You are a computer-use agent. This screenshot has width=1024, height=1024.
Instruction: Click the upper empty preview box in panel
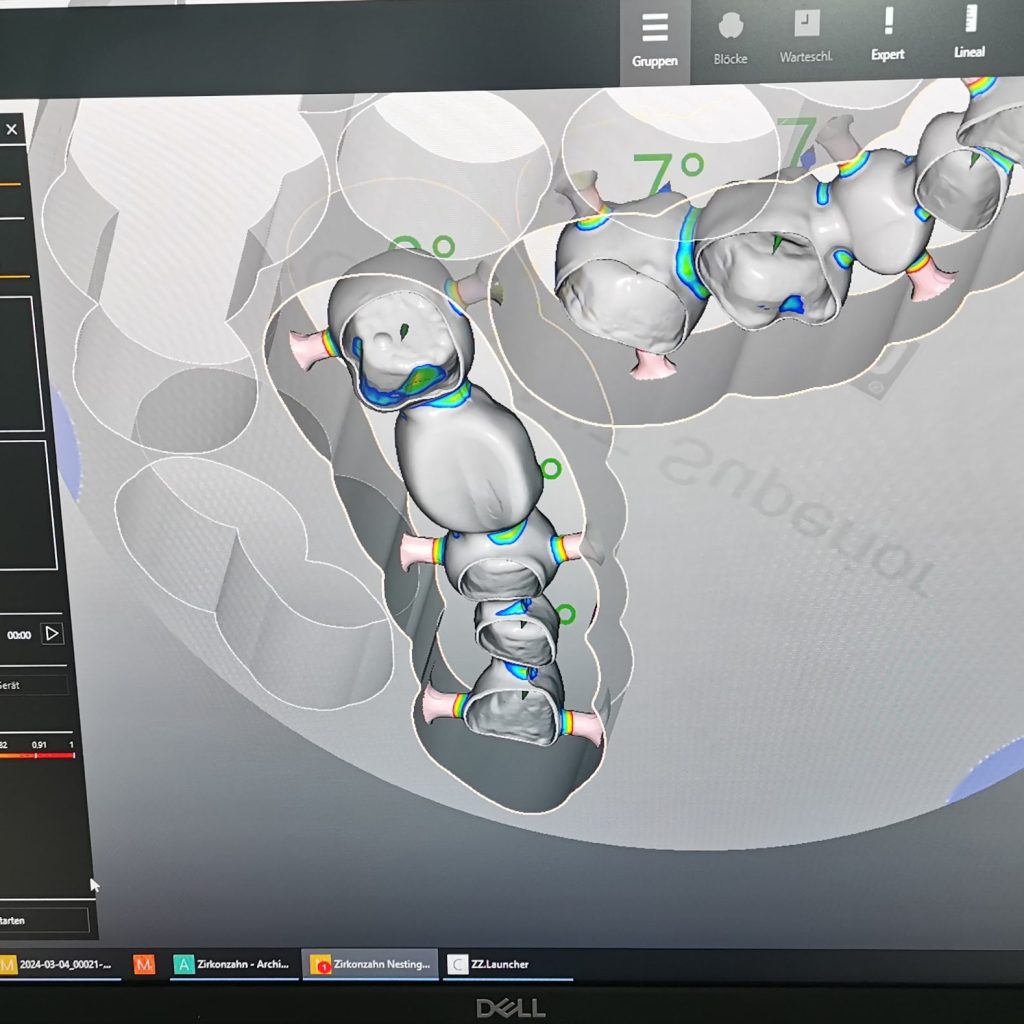[x=20, y=363]
